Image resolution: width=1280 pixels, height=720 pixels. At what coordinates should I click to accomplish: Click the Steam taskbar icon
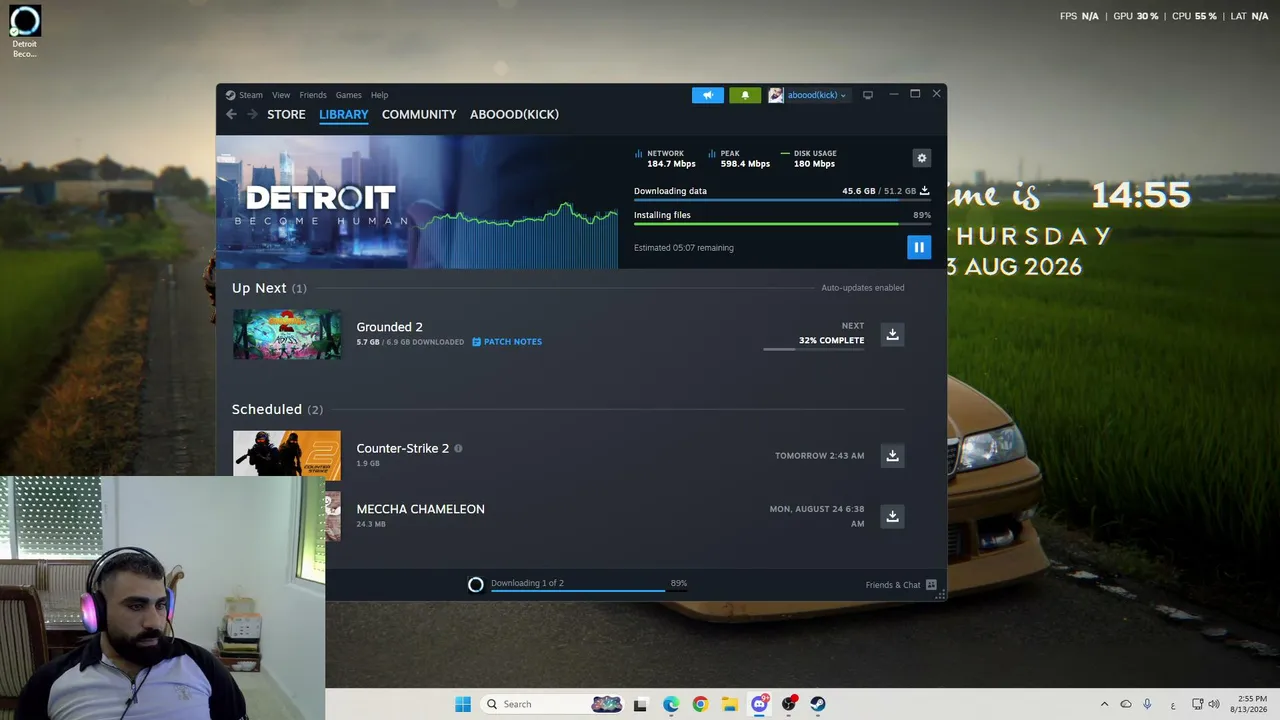tap(818, 704)
